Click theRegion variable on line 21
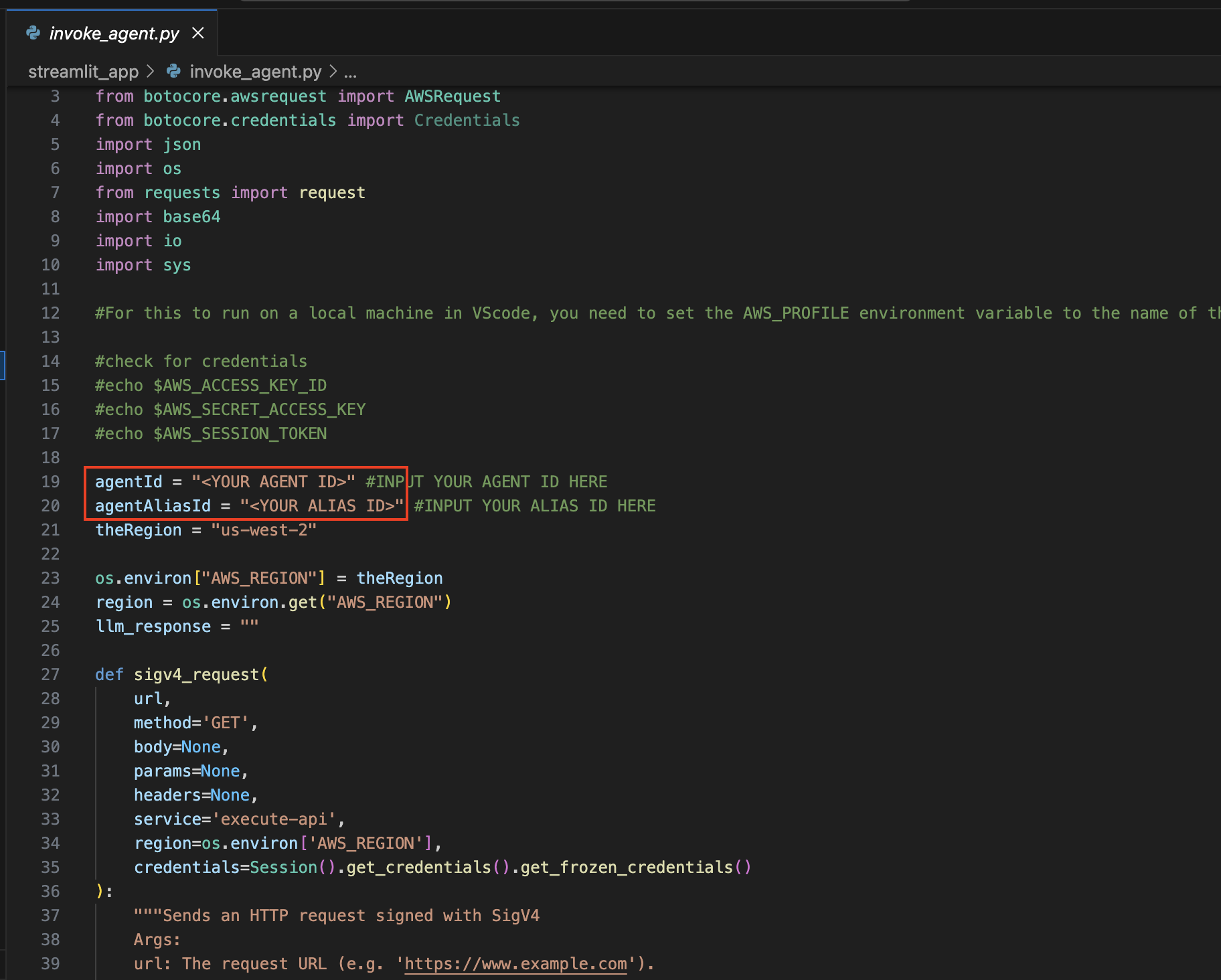Screen dimensions: 1221x980 coord(139,530)
